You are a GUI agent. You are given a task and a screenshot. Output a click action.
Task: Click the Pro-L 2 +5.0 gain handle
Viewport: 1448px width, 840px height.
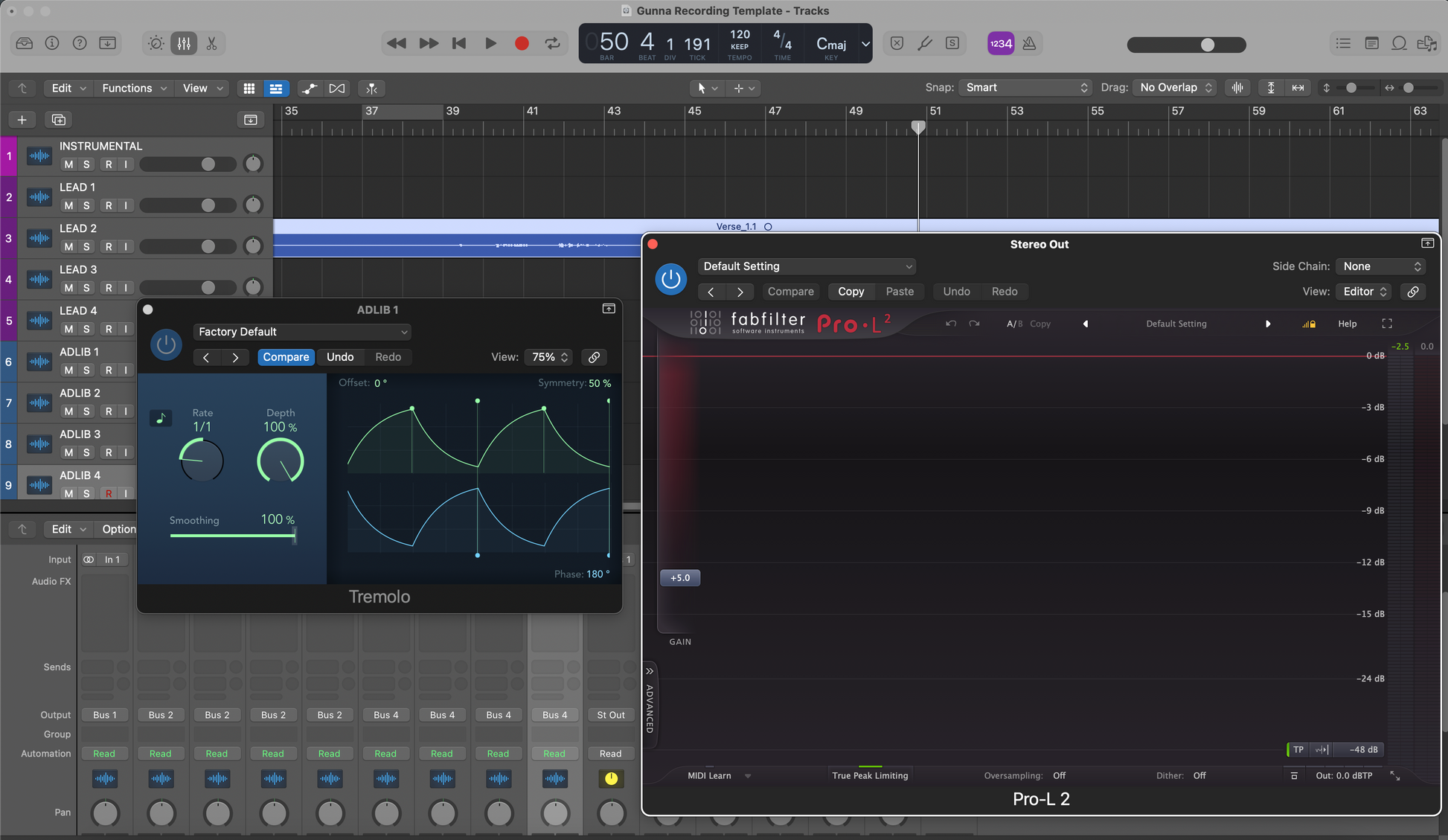(679, 577)
